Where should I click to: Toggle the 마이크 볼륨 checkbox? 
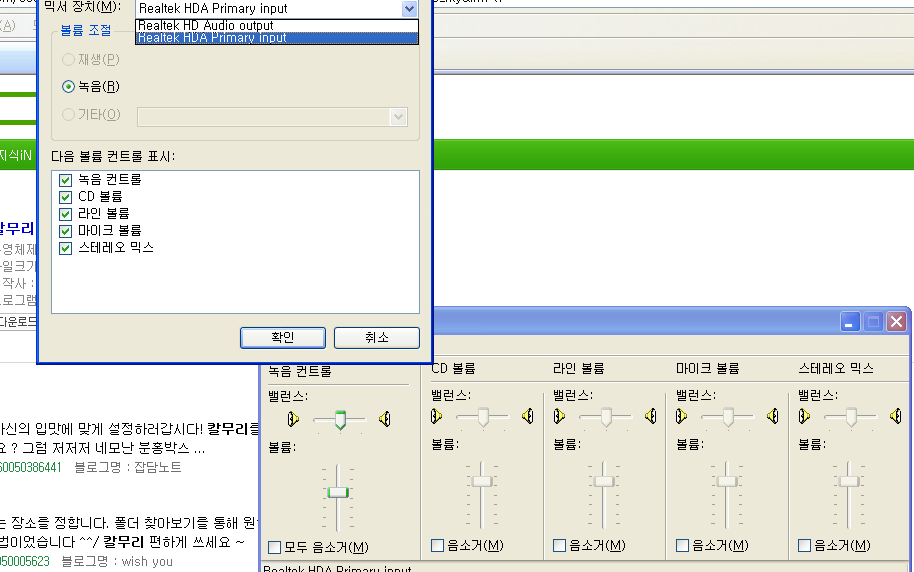pos(65,231)
